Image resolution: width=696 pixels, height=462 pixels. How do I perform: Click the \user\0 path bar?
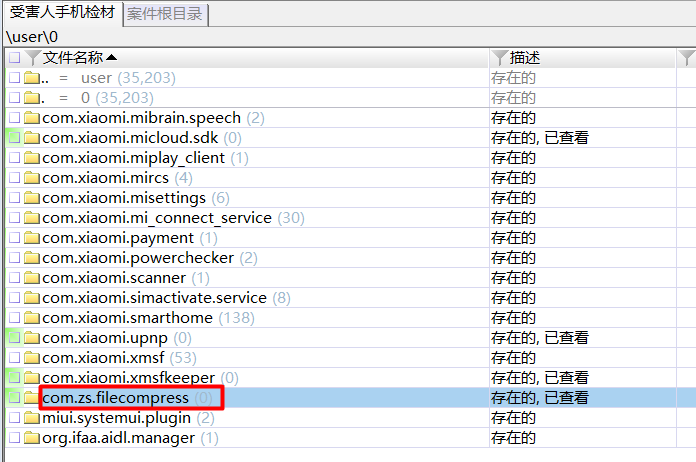click(350, 37)
